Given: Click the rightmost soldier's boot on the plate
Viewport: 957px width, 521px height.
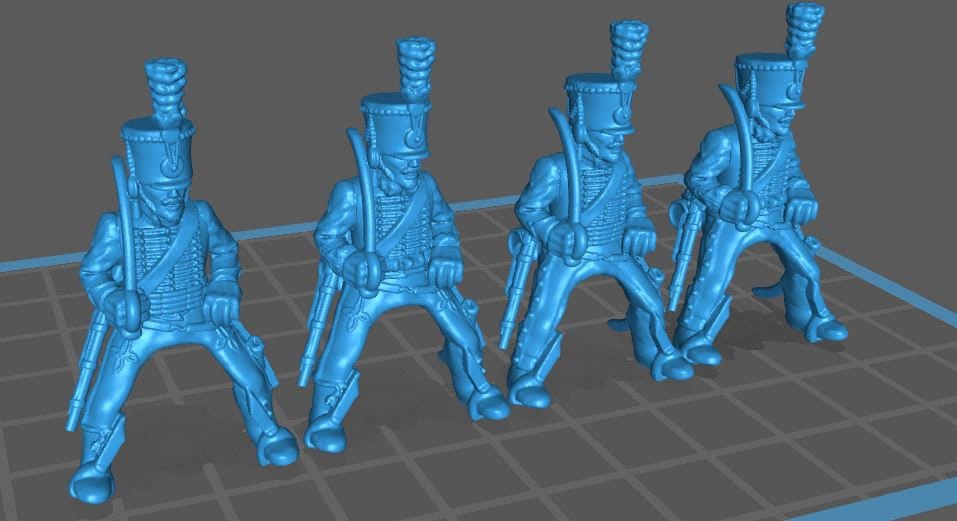Looking at the screenshot, I should 822,330.
